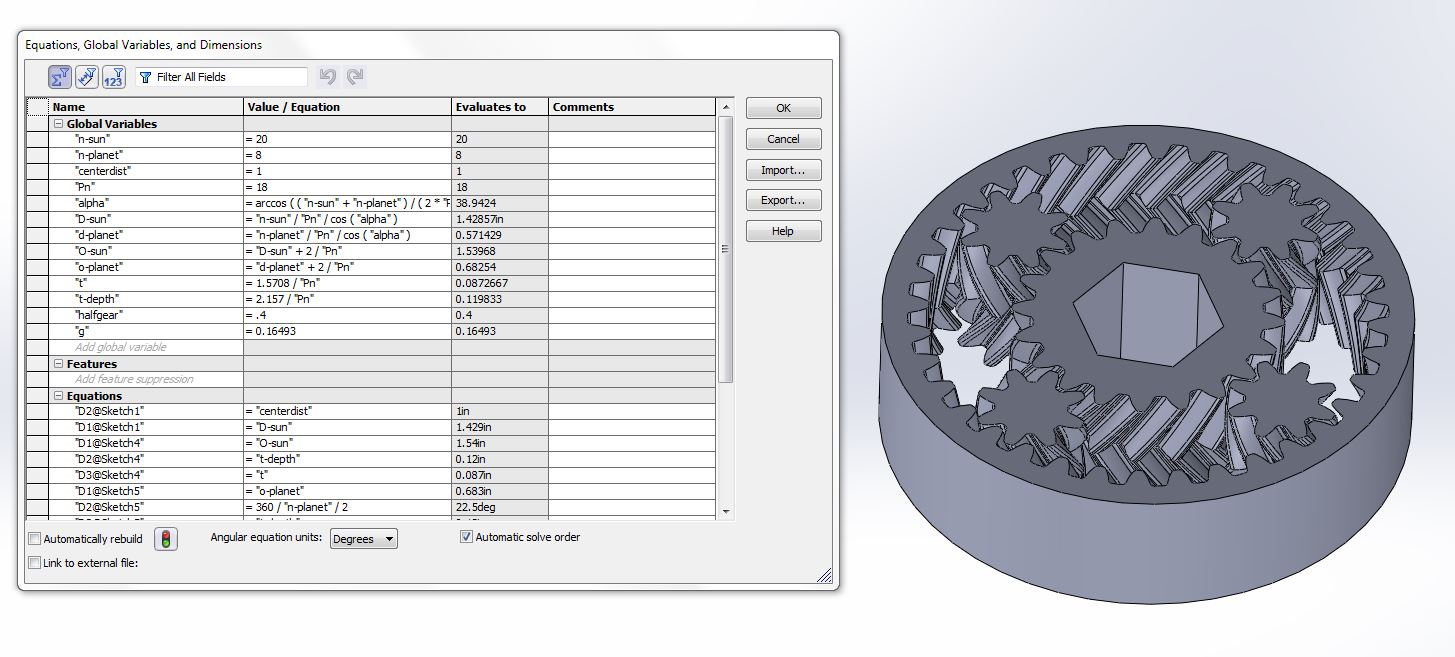Viewport: 1455px width, 657px height.
Task: Click the Cancel button
Action: [783, 139]
